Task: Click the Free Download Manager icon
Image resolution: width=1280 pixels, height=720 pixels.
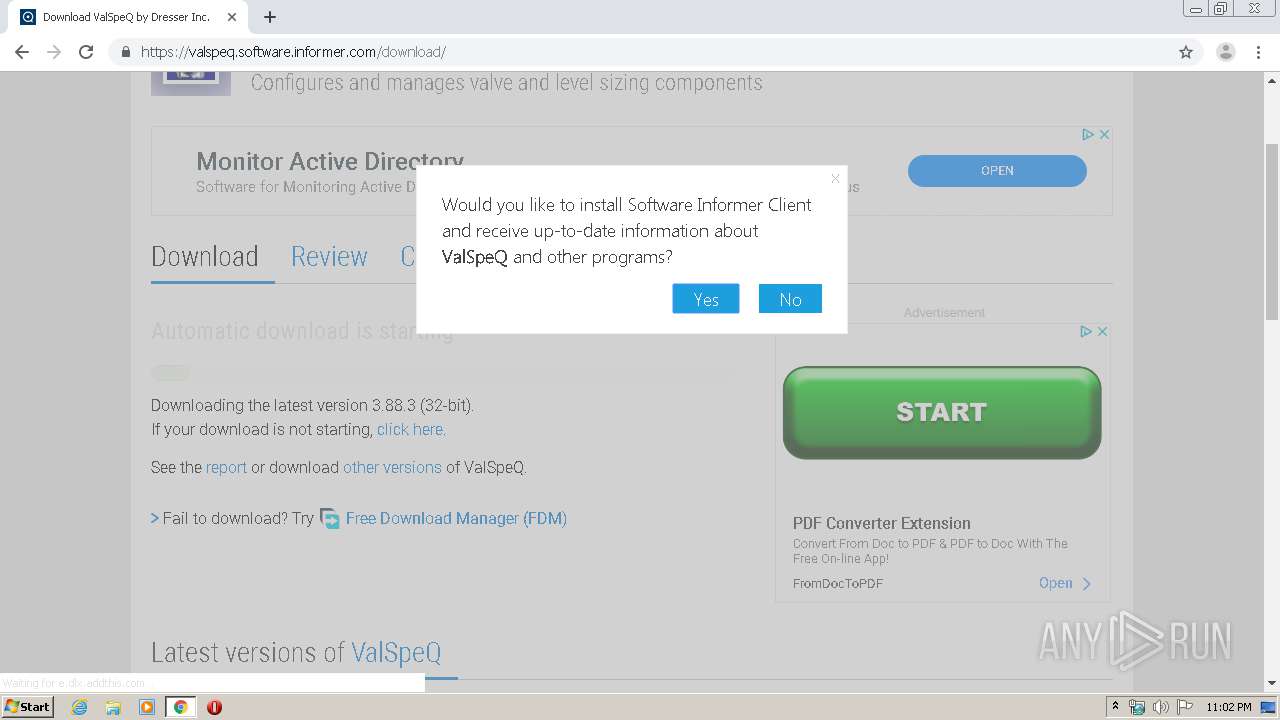Action: (330, 518)
